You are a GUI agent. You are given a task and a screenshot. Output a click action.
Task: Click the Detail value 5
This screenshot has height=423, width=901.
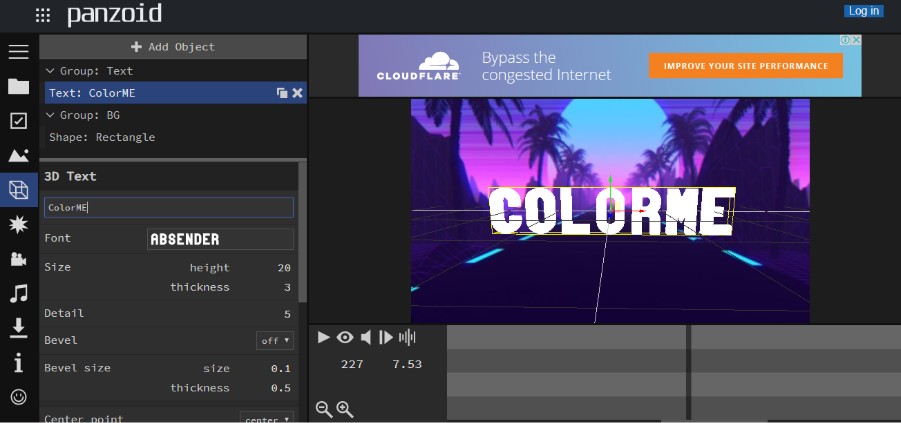click(287, 314)
